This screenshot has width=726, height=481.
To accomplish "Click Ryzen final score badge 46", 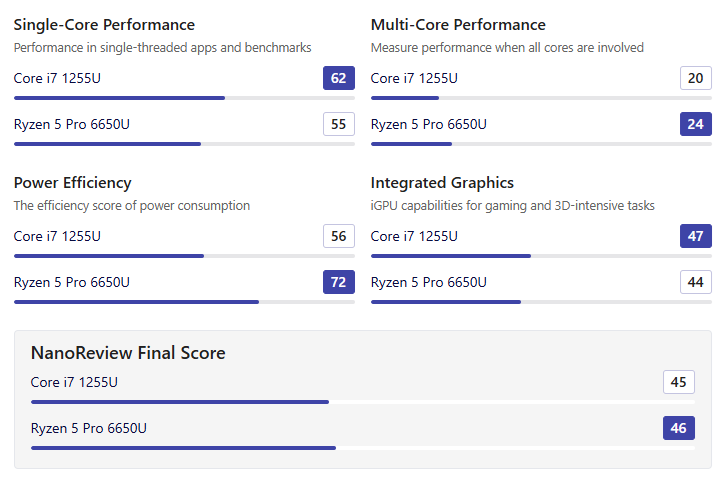I will (x=678, y=428).
